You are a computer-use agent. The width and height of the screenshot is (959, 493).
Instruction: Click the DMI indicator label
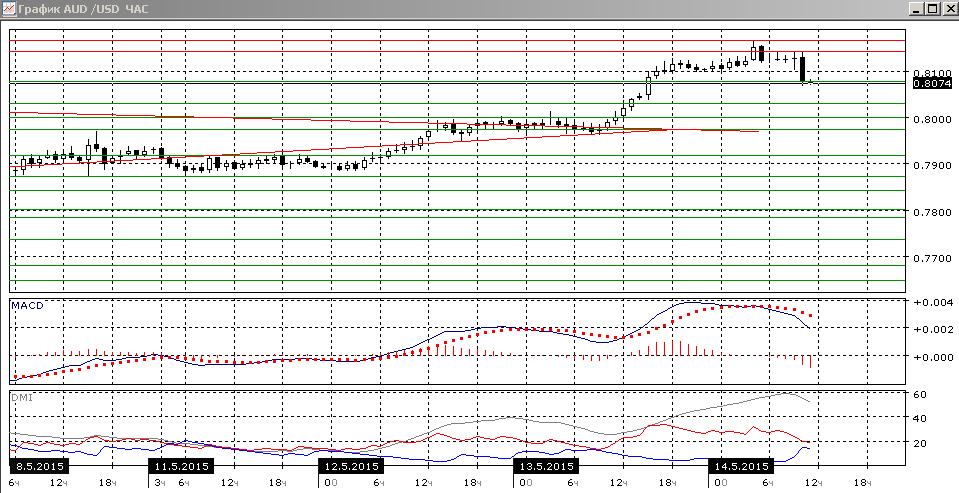[x=21, y=398]
